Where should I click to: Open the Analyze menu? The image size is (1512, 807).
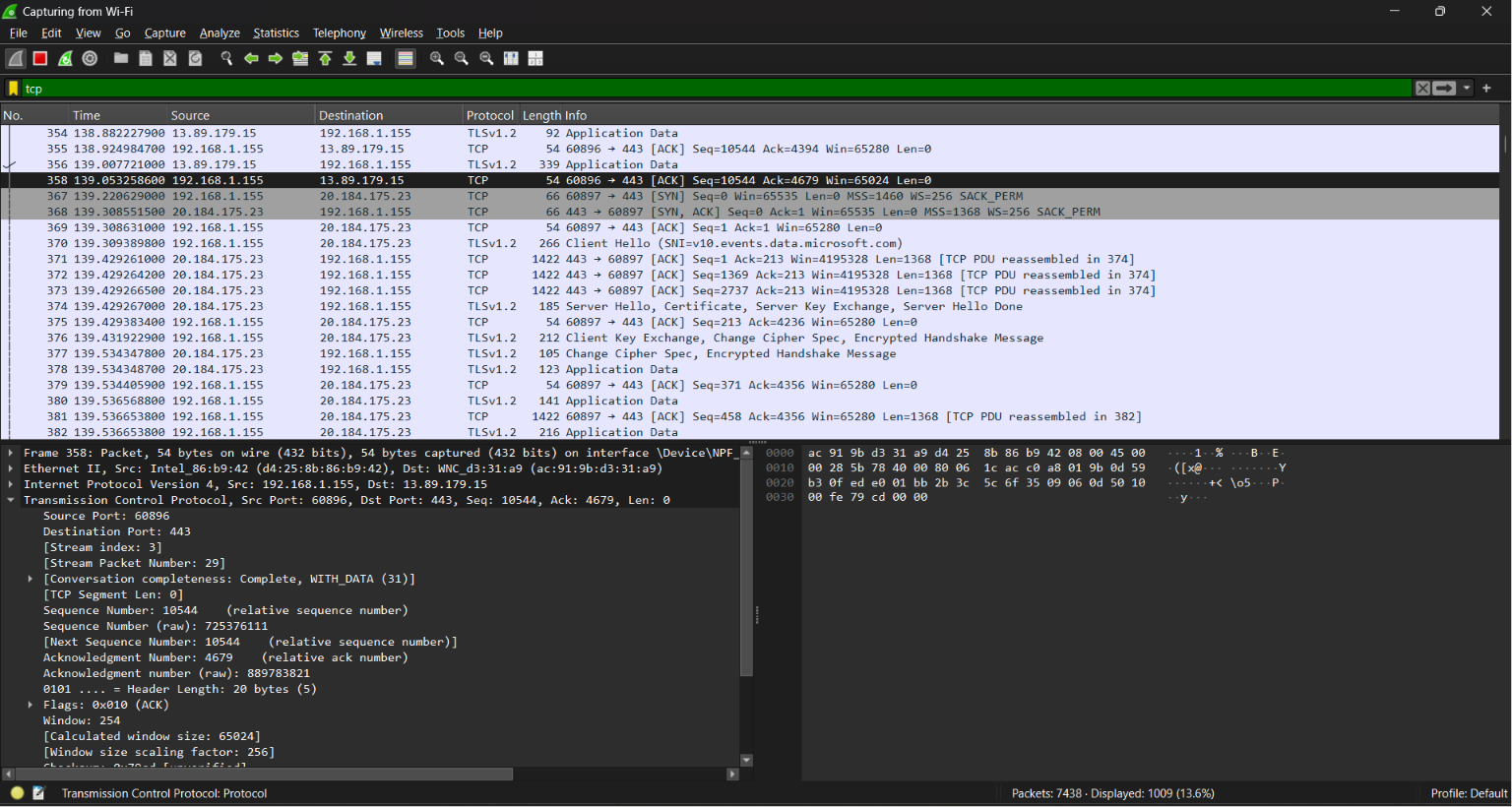pos(220,33)
